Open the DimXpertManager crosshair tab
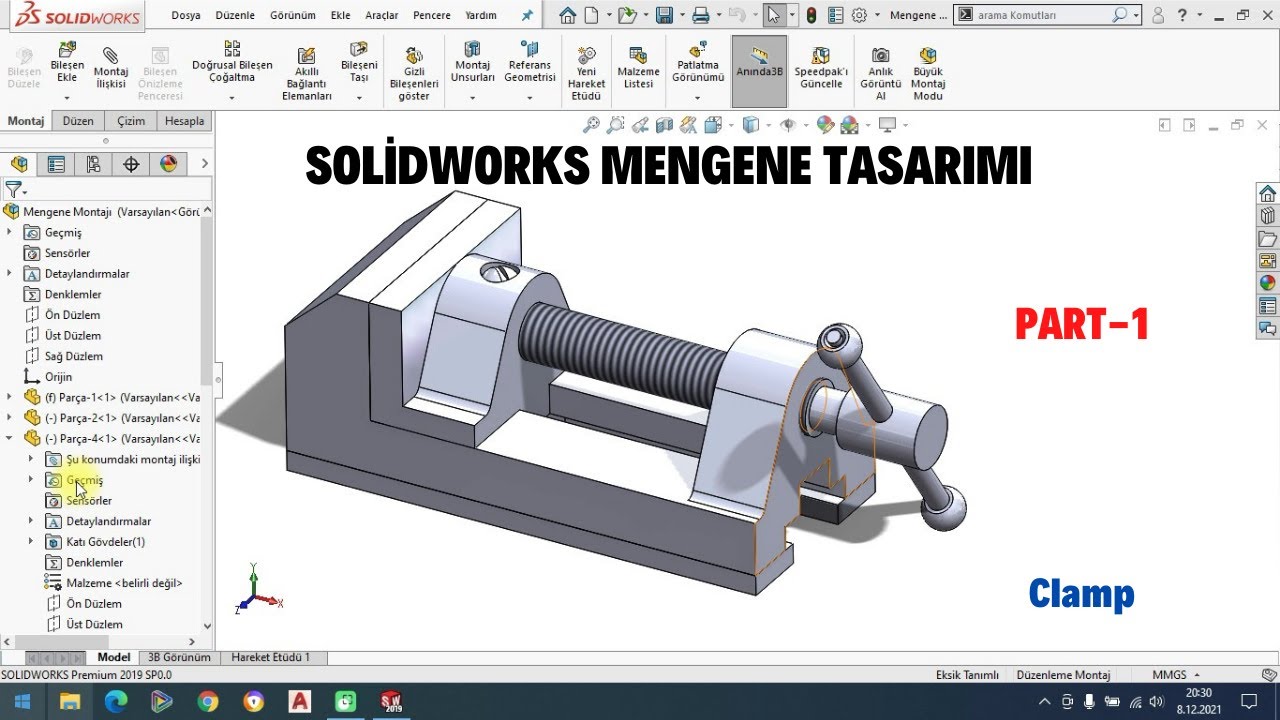1280x720 pixels. click(x=131, y=164)
